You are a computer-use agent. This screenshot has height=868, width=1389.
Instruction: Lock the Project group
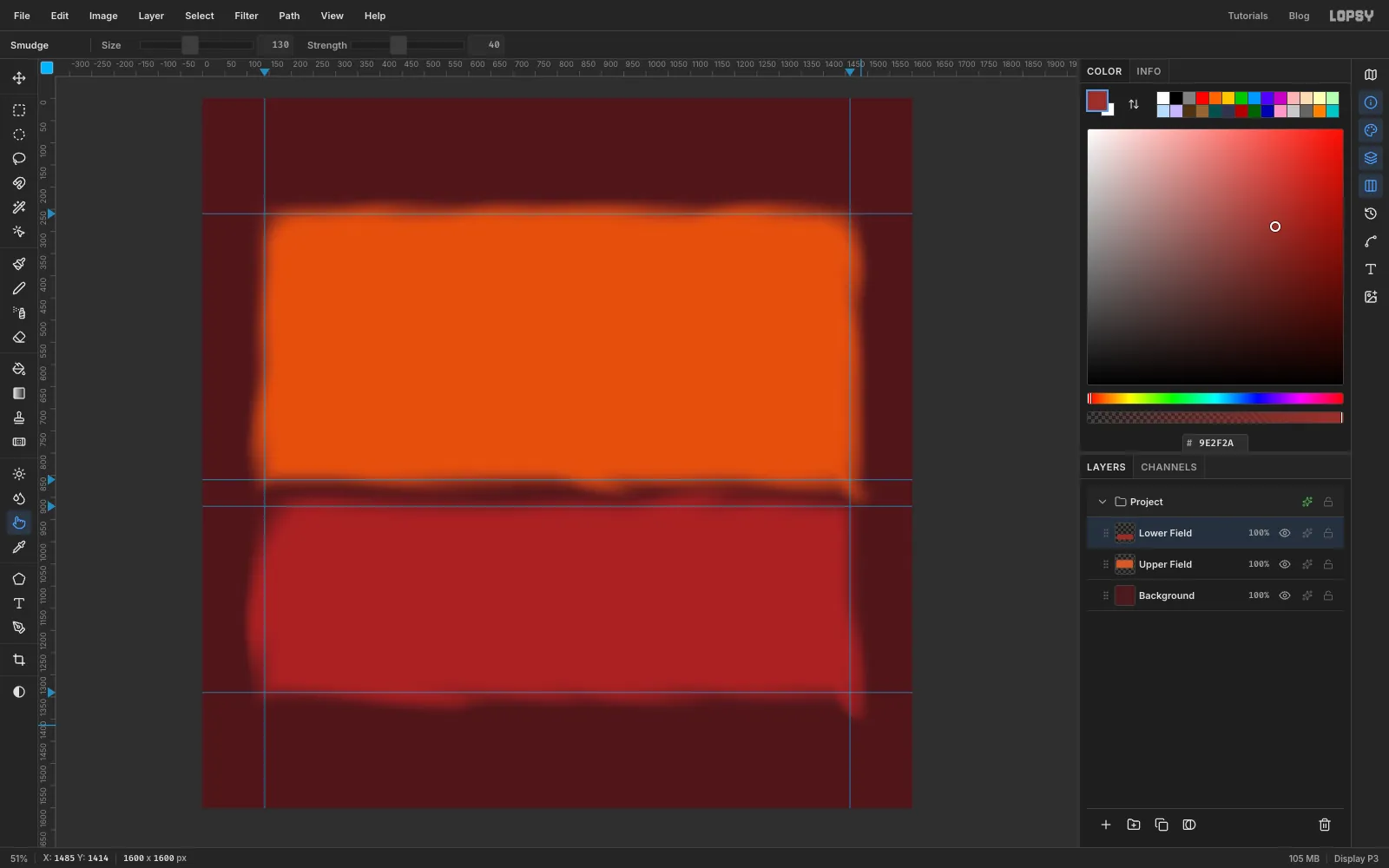tap(1328, 502)
